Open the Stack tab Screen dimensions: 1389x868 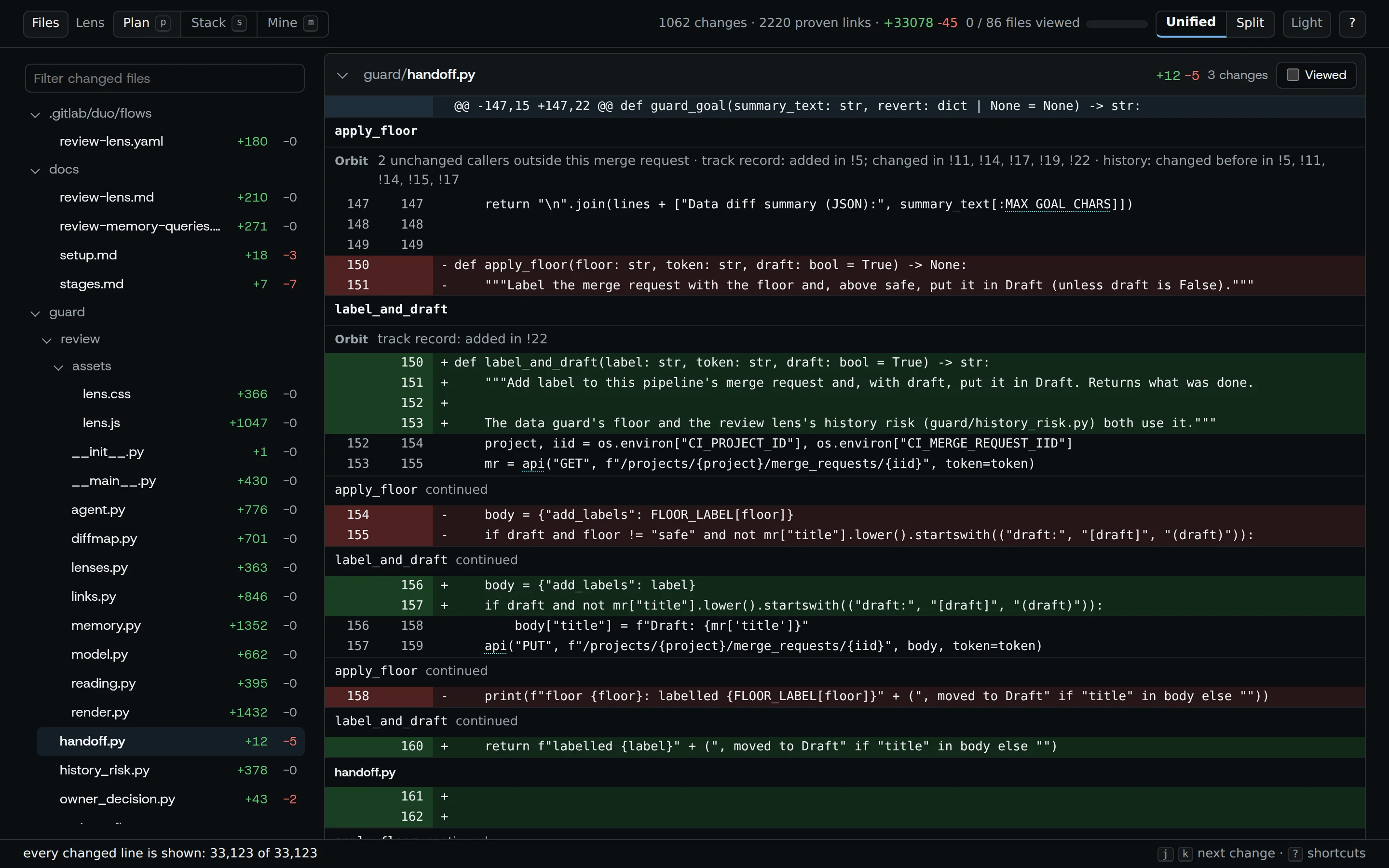[218, 23]
